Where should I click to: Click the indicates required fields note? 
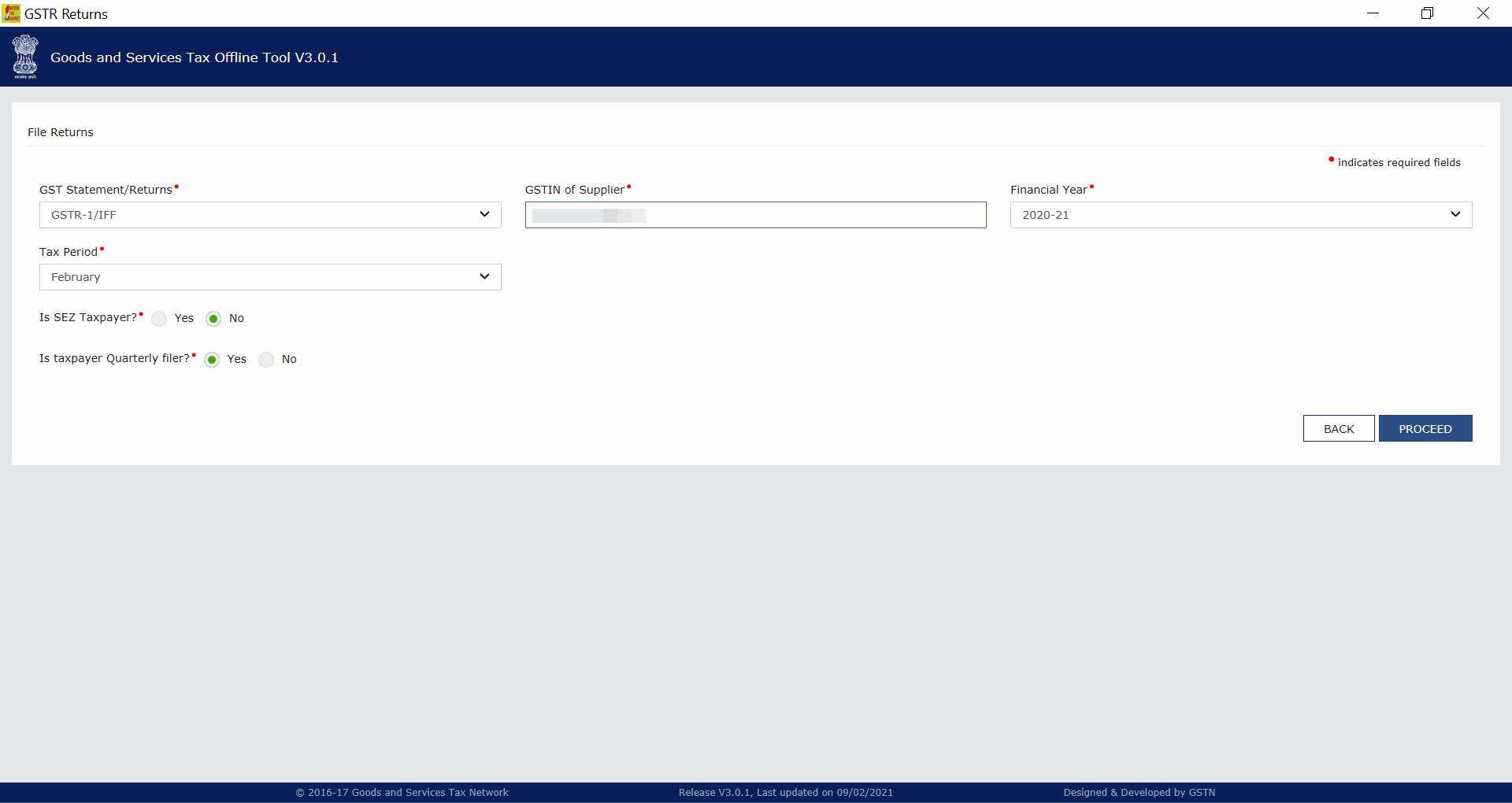coord(1395,162)
